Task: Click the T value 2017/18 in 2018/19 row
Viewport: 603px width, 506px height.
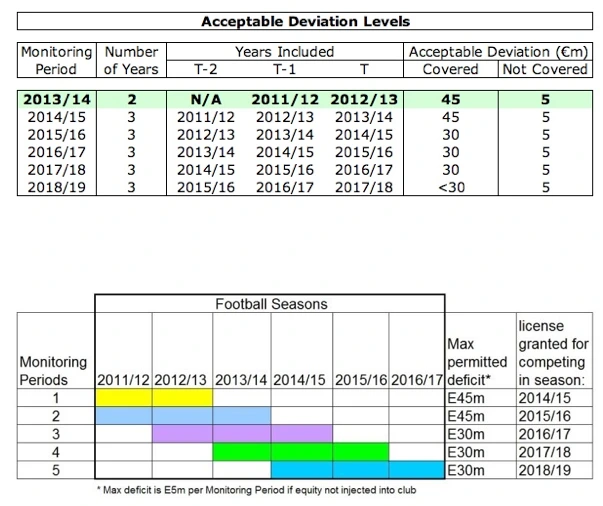Action: (x=364, y=187)
